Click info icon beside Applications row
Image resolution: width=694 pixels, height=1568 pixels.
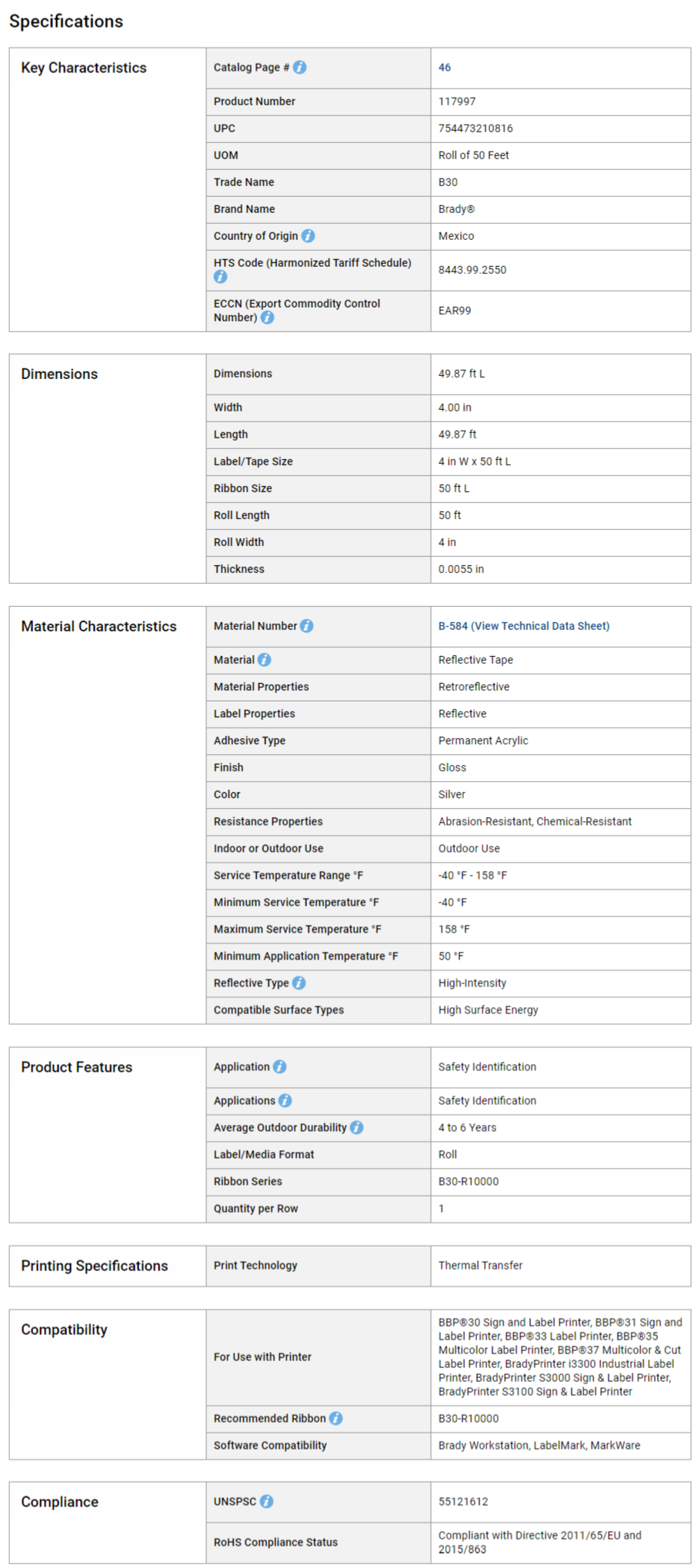(285, 1100)
